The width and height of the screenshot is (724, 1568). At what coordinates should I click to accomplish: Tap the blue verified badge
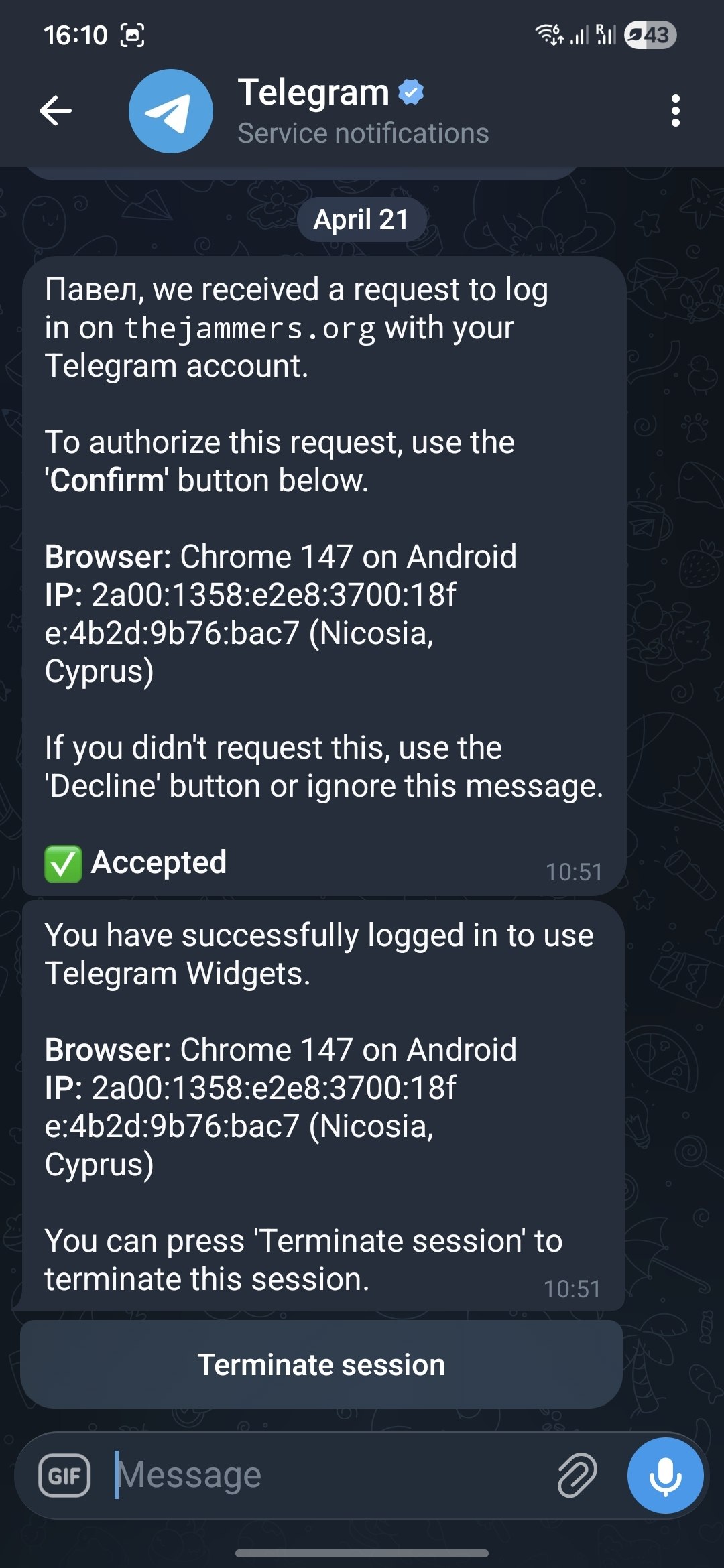411,92
